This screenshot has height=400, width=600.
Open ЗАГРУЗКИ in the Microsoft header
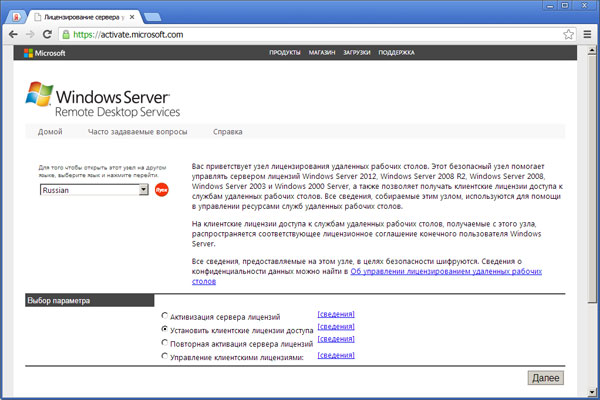click(x=357, y=52)
